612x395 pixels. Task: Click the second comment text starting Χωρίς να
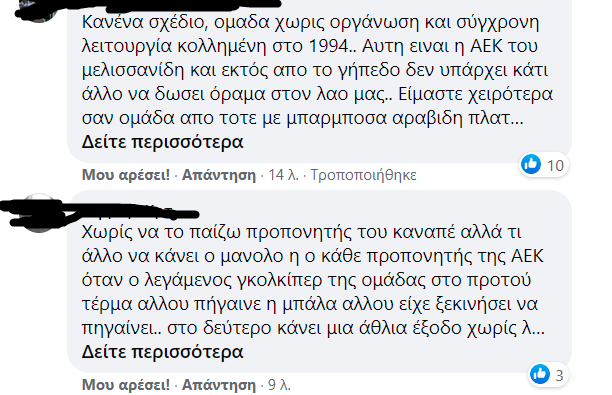tap(313, 280)
